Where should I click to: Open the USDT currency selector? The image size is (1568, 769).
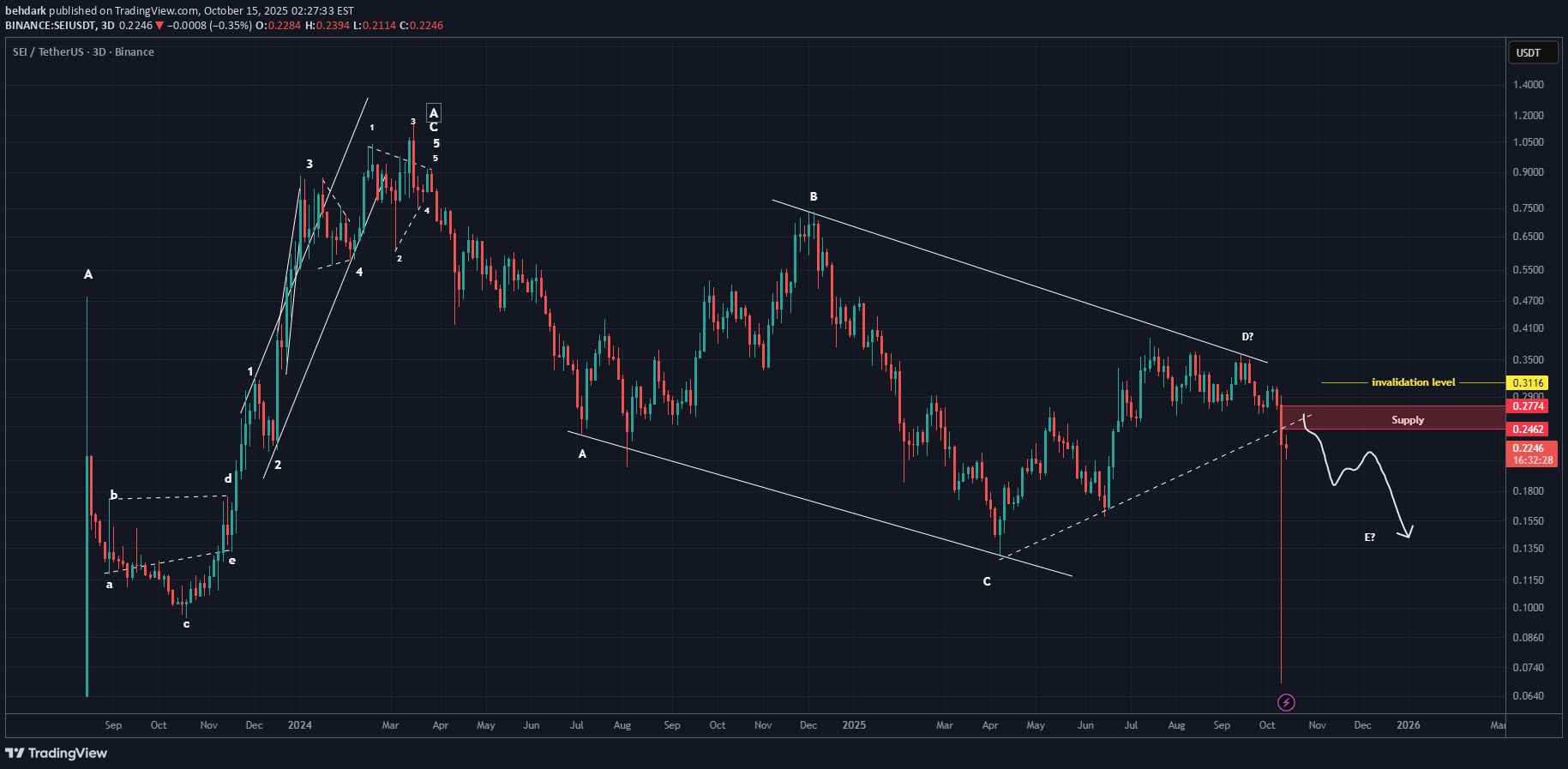tap(1532, 53)
